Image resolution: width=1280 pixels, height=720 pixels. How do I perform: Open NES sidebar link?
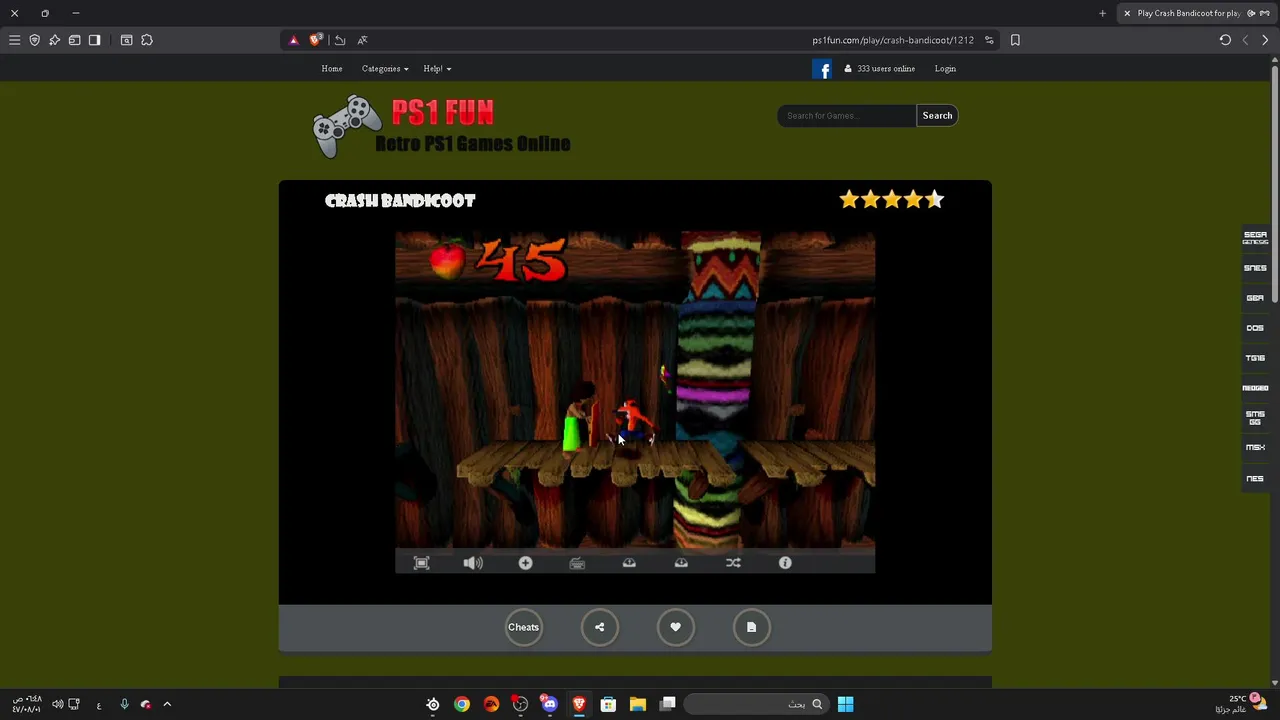pyautogui.click(x=1255, y=478)
